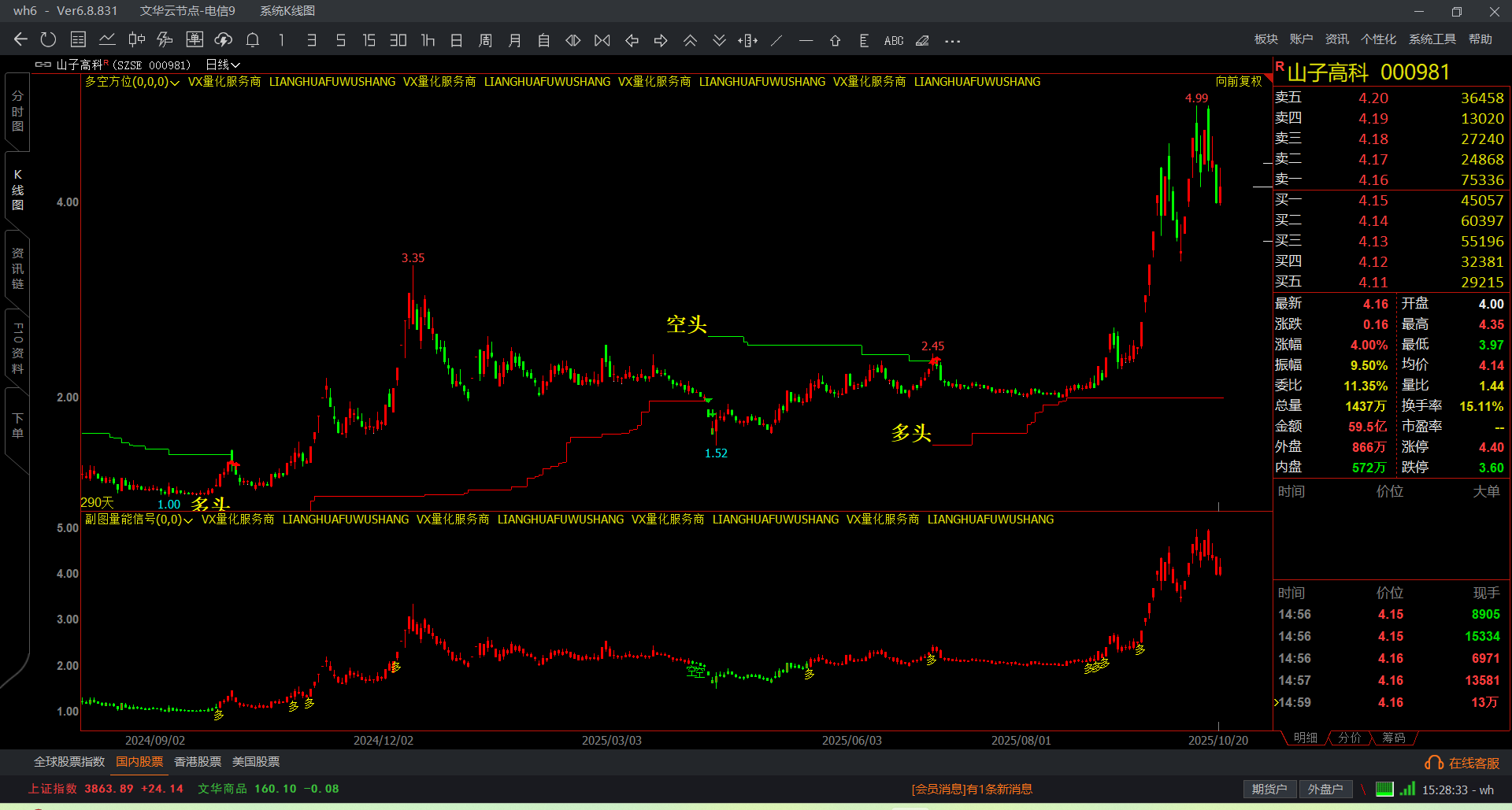The image size is (1512, 810).
Task: Select the 15-minute period button
Action: pyautogui.click(x=369, y=40)
